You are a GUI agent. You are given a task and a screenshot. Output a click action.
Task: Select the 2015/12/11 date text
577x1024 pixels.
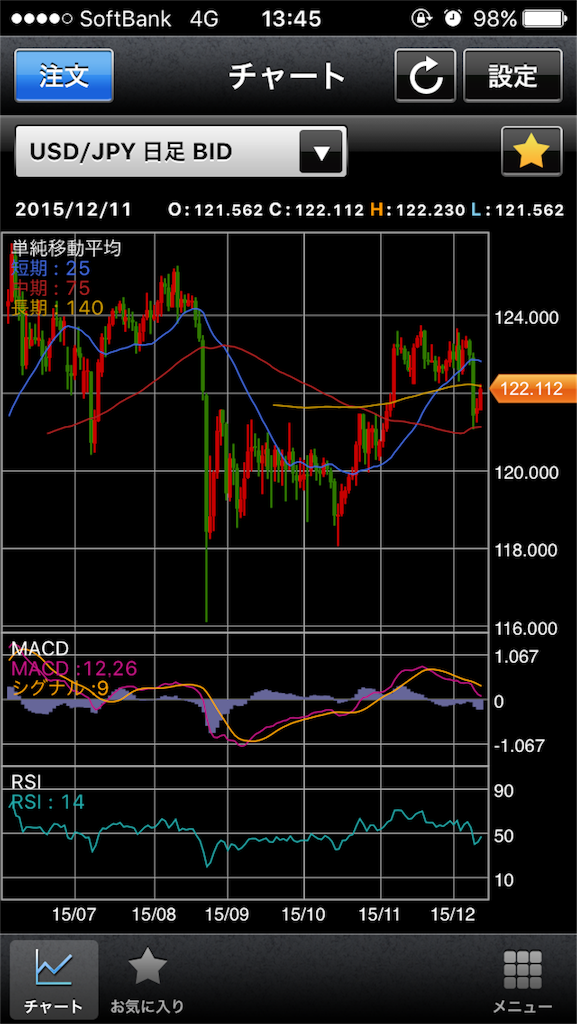[73, 210]
